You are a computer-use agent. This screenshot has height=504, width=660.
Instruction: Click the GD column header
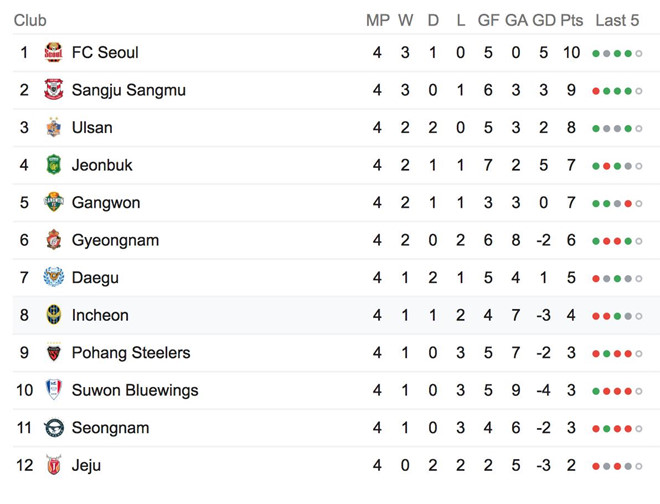(543, 20)
